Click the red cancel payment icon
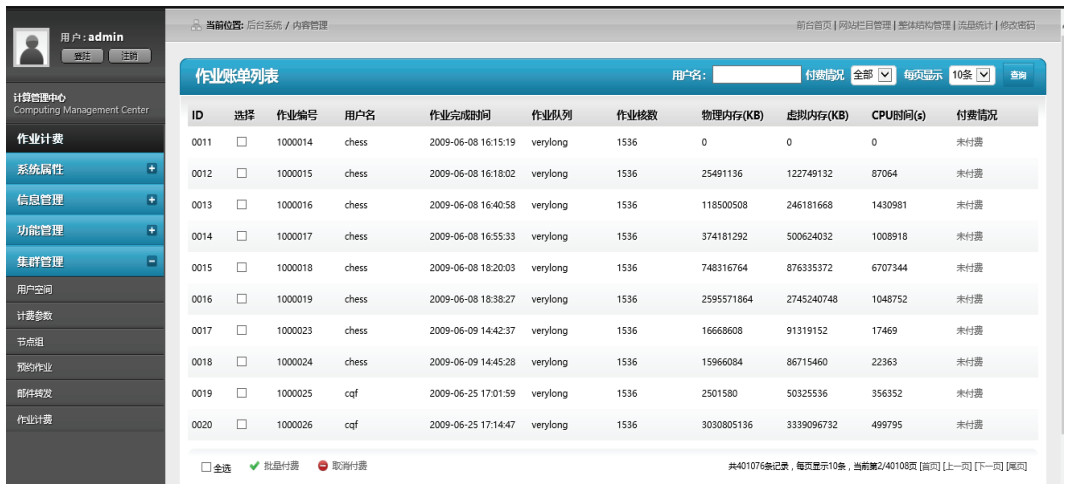1070x491 pixels. point(323,466)
